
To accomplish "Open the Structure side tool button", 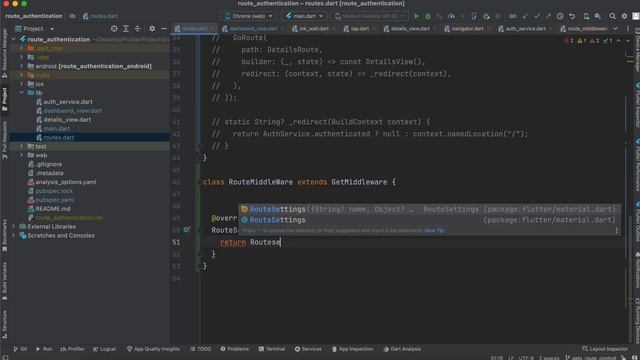I will 4,324.
